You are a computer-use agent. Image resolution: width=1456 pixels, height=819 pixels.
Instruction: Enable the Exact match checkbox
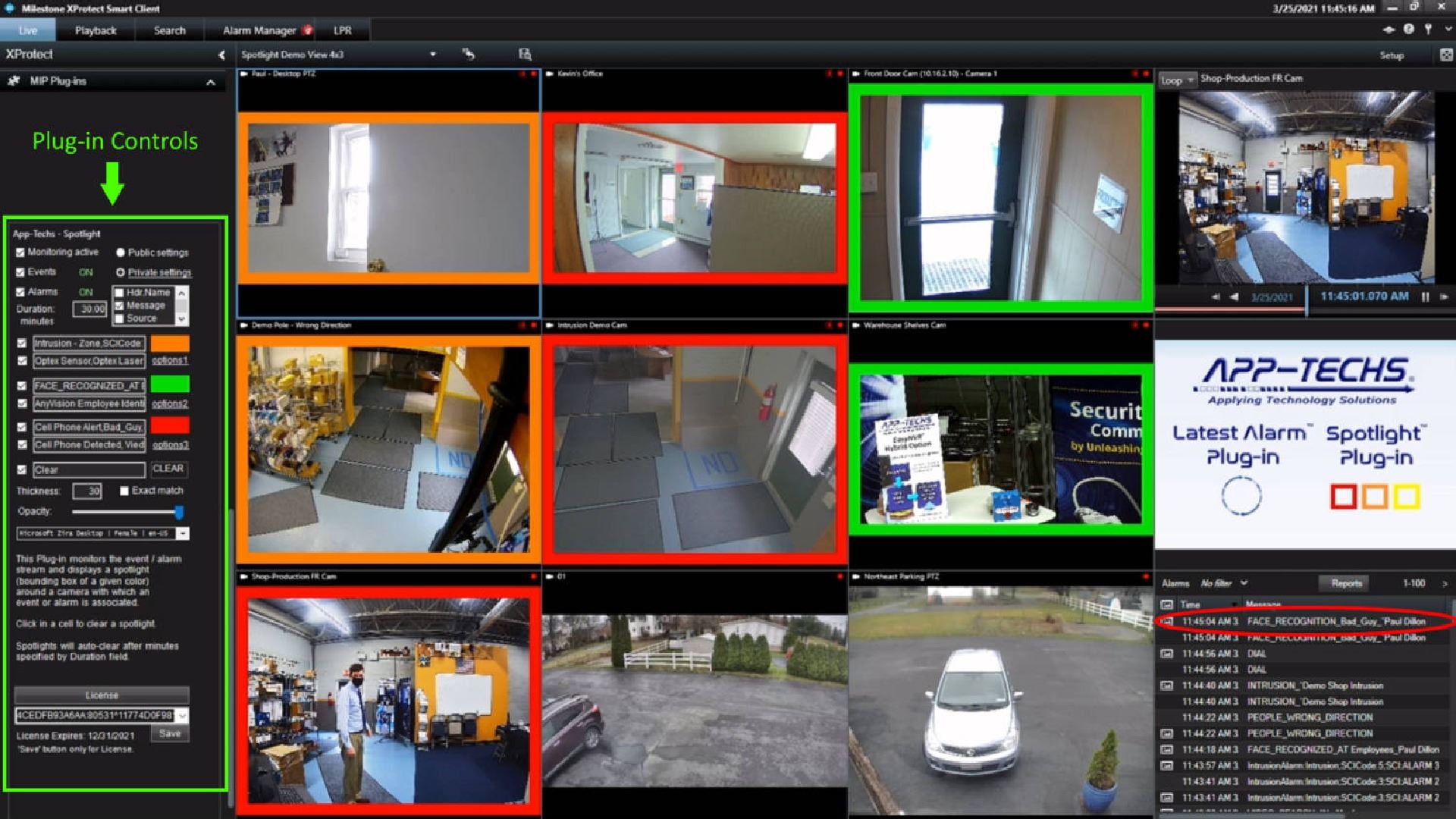click(124, 491)
